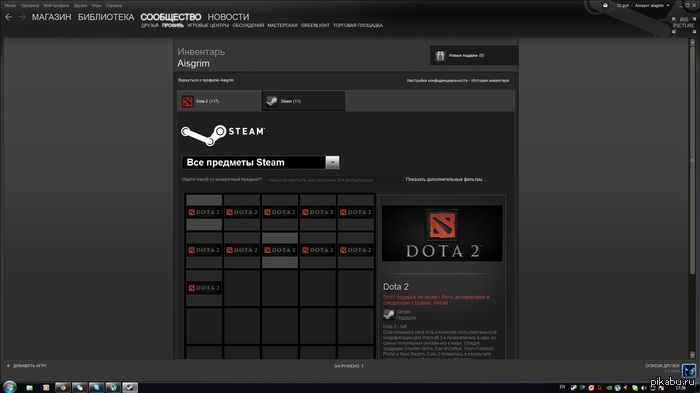Open the Steam menu in the menu bar
This screenshot has width=700, height=393.
[x=10, y=5]
